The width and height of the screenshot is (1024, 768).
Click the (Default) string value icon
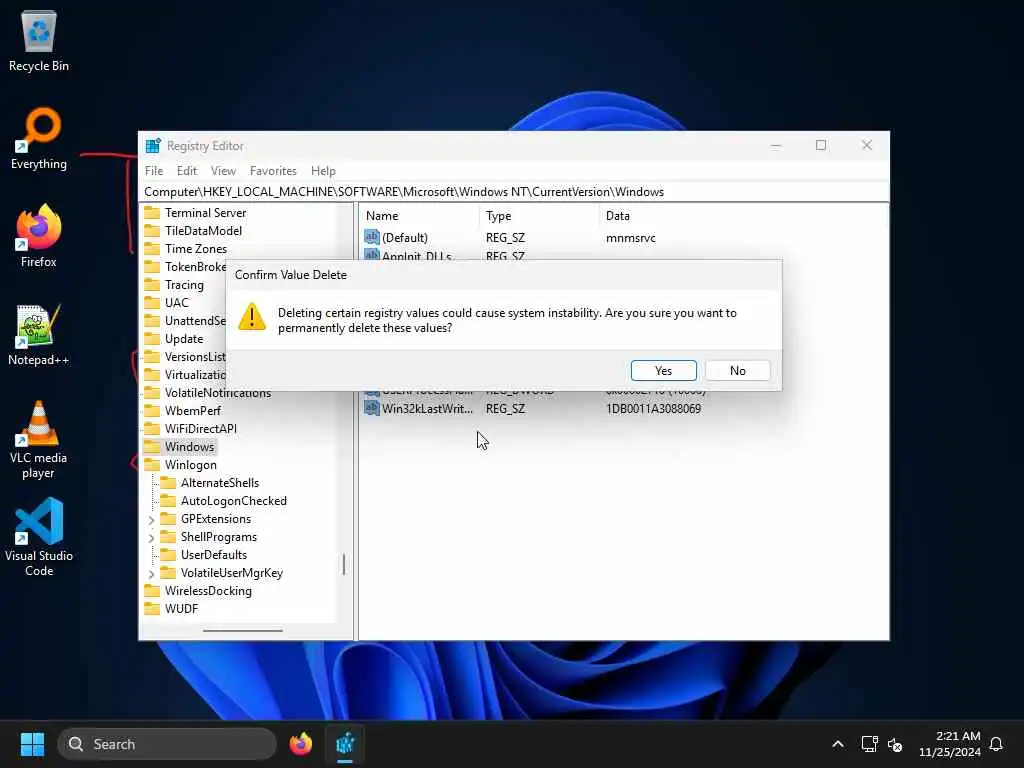[372, 237]
